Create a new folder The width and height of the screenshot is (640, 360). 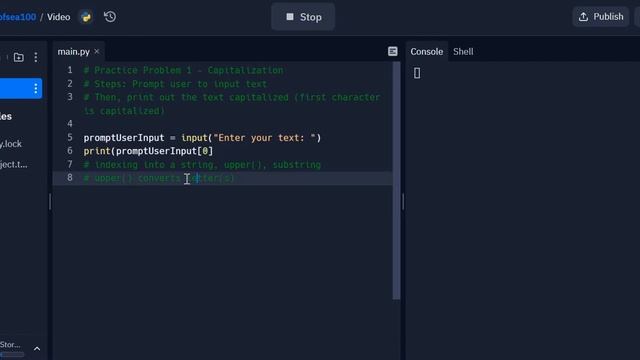18,57
